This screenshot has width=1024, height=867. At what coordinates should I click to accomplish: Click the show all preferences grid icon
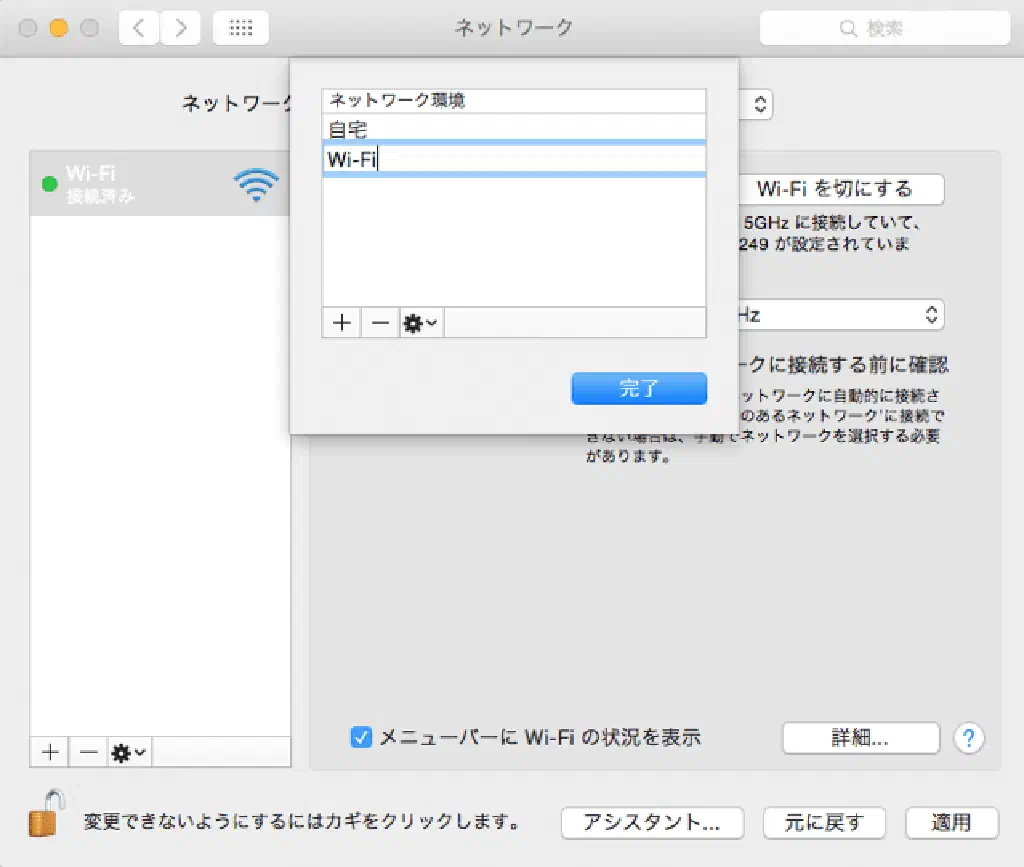coord(240,28)
